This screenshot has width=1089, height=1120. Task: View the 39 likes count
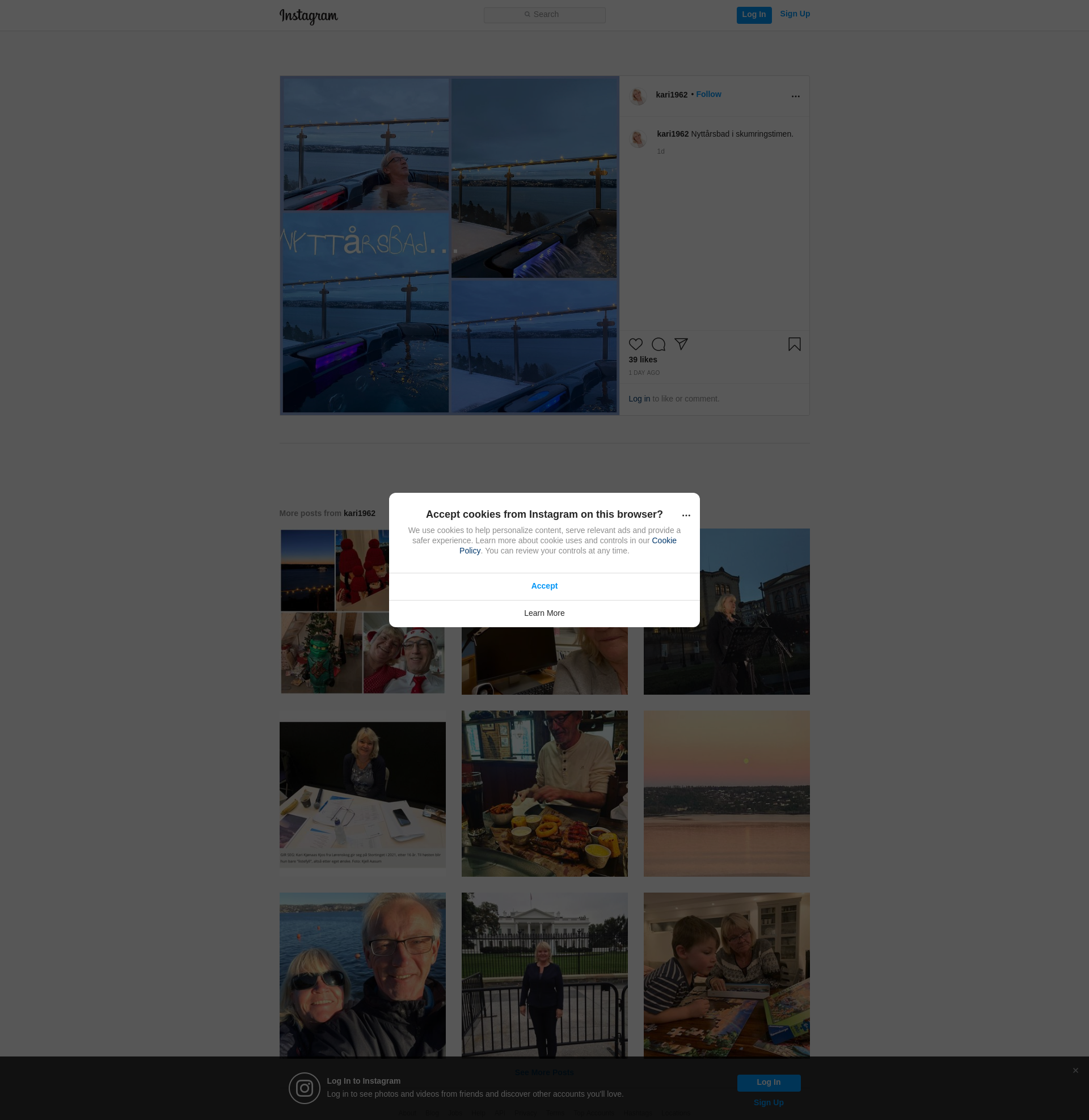pos(643,360)
